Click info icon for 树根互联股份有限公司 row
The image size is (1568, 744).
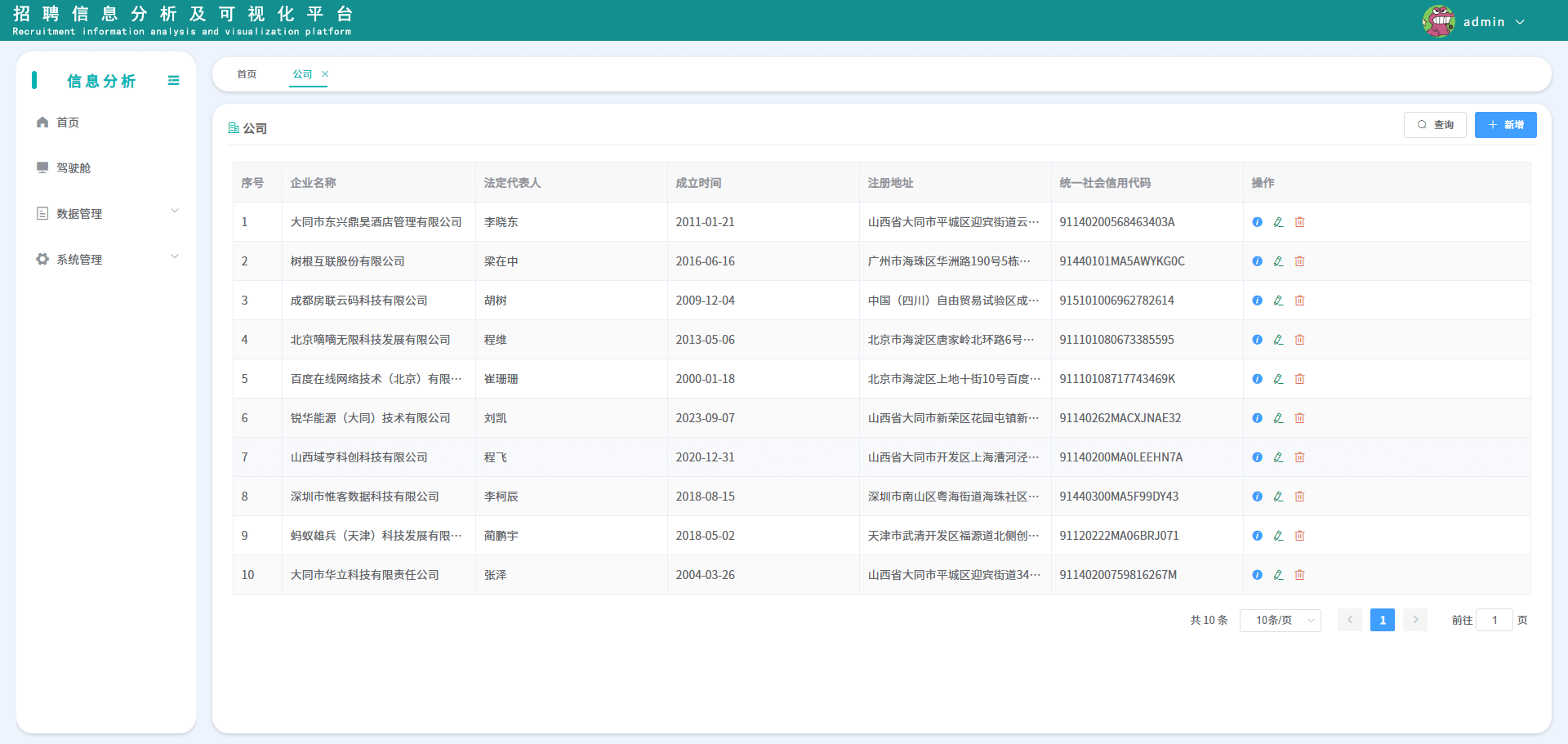point(1257,261)
